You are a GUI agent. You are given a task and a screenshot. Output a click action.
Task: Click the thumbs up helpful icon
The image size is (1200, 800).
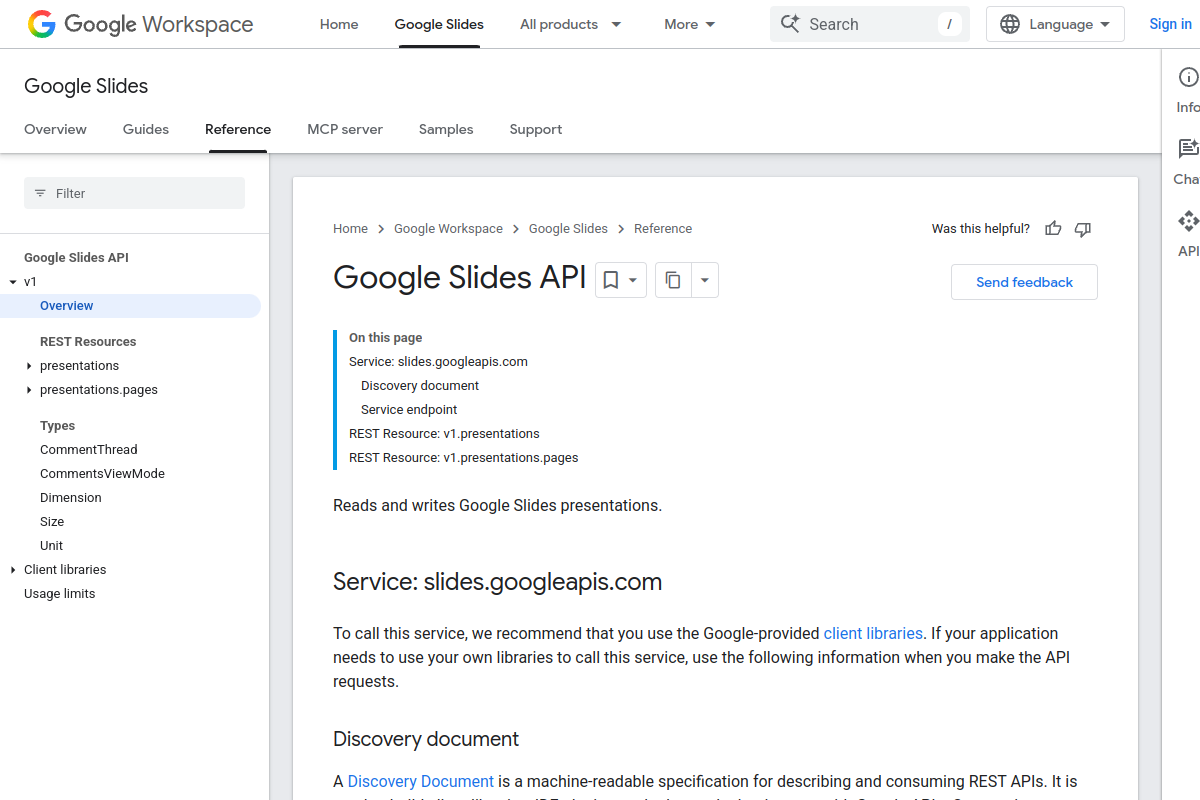click(x=1053, y=229)
